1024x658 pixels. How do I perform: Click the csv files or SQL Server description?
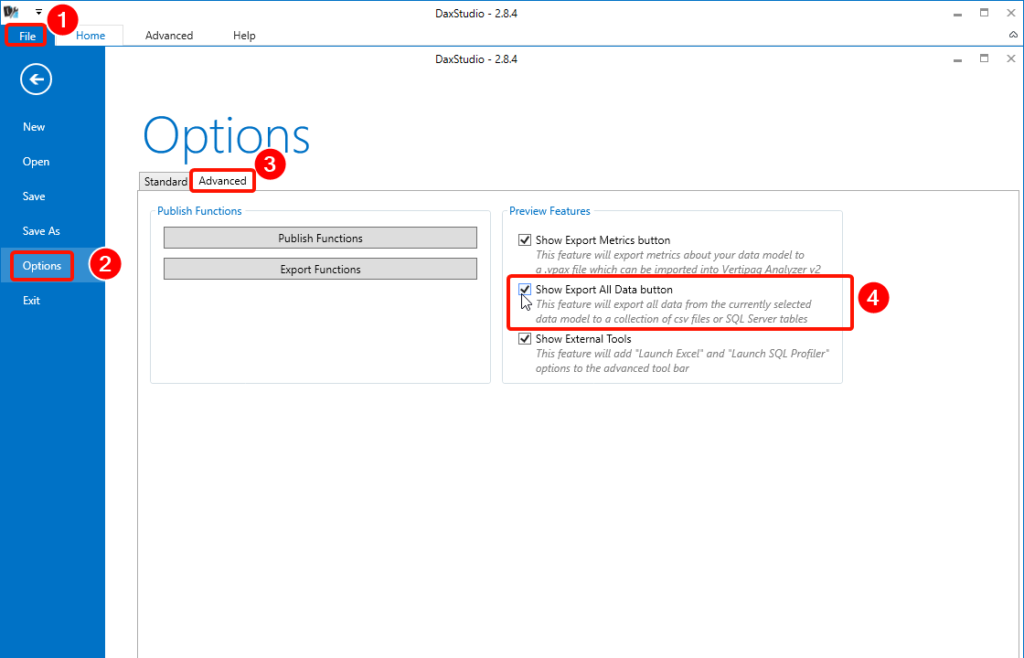click(673, 311)
